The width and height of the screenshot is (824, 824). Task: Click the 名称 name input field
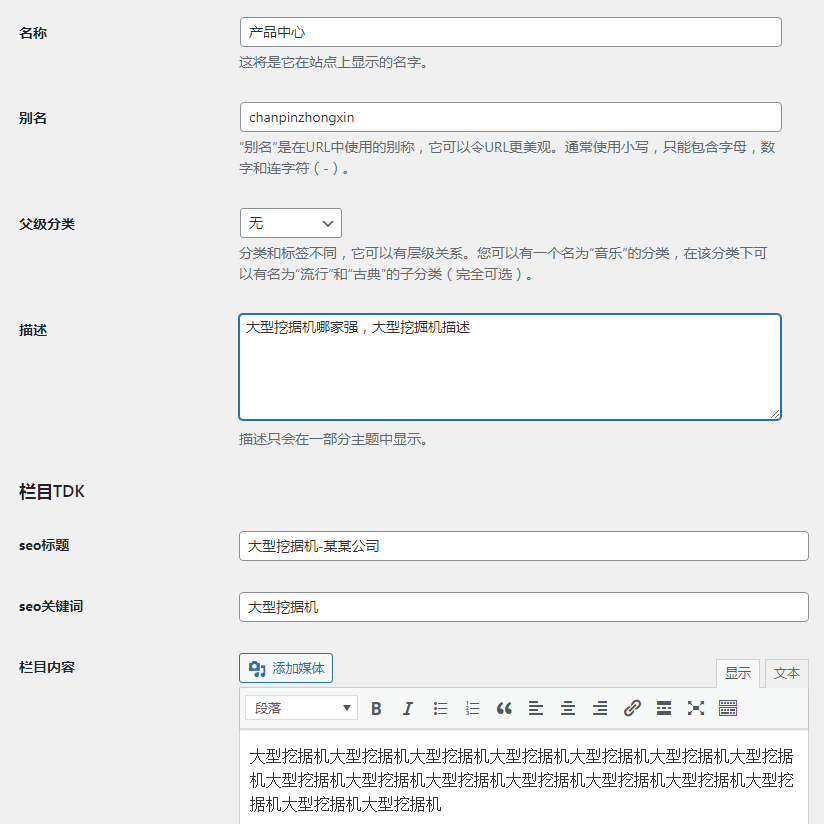tap(509, 32)
